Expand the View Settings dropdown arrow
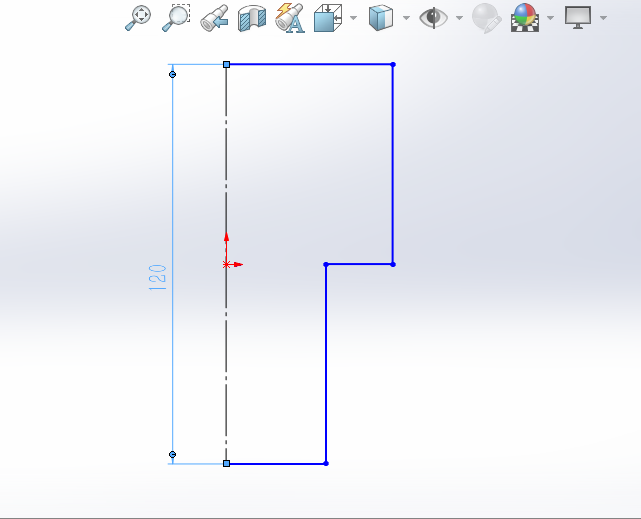The image size is (641, 519). point(603,18)
